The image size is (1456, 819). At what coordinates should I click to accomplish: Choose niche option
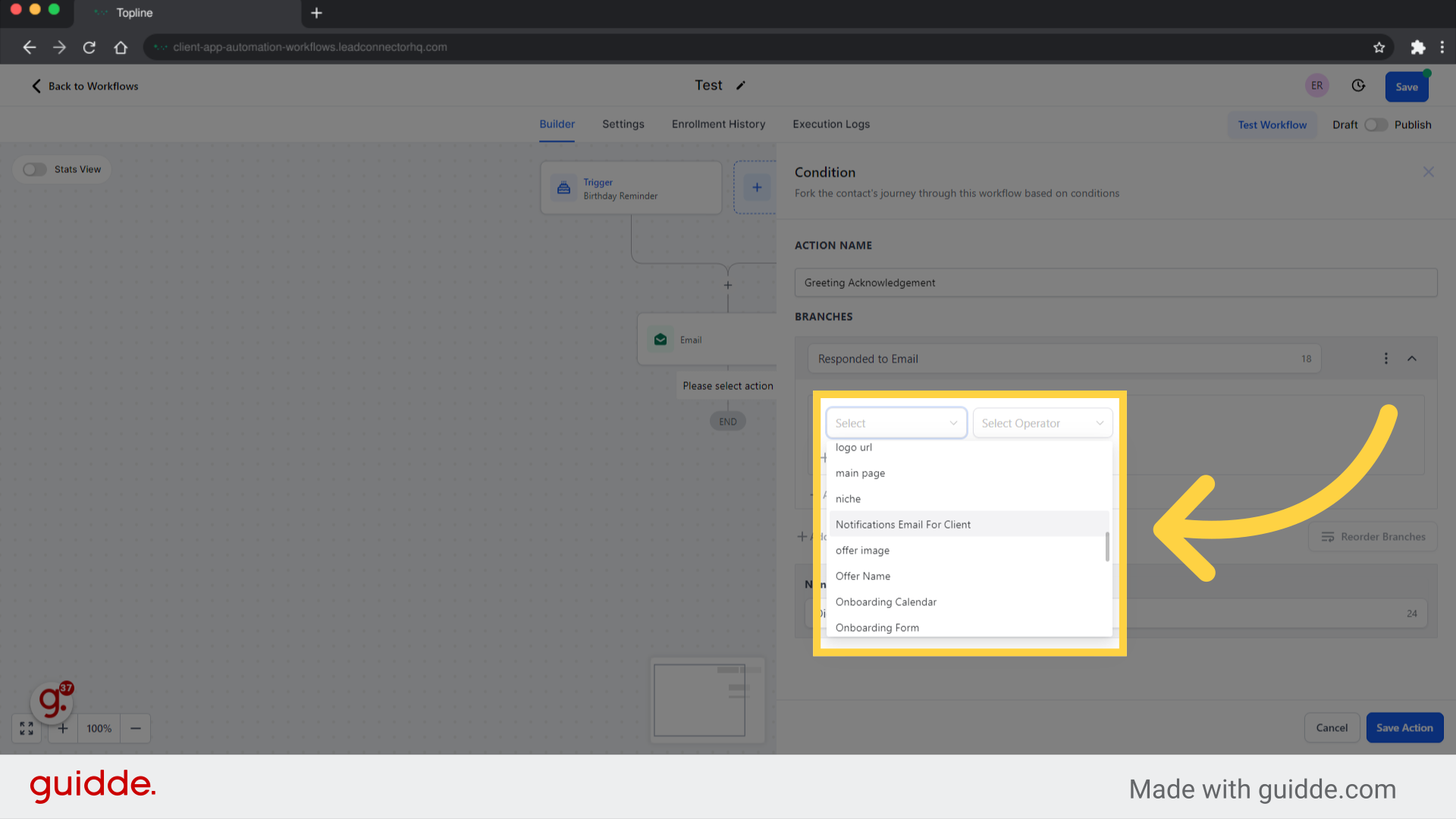[968, 499]
